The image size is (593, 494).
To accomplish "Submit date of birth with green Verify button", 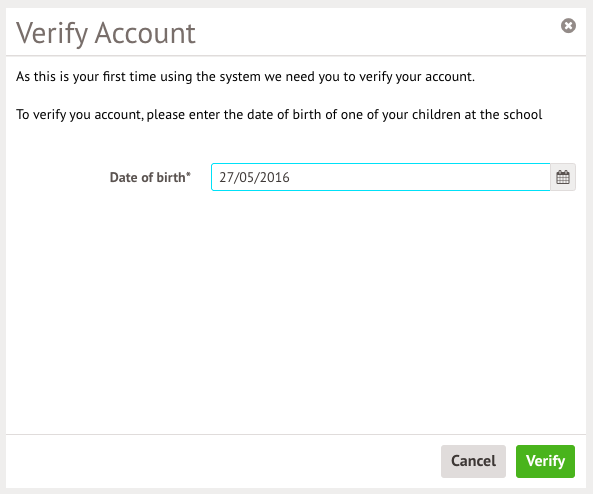I will (545, 461).
